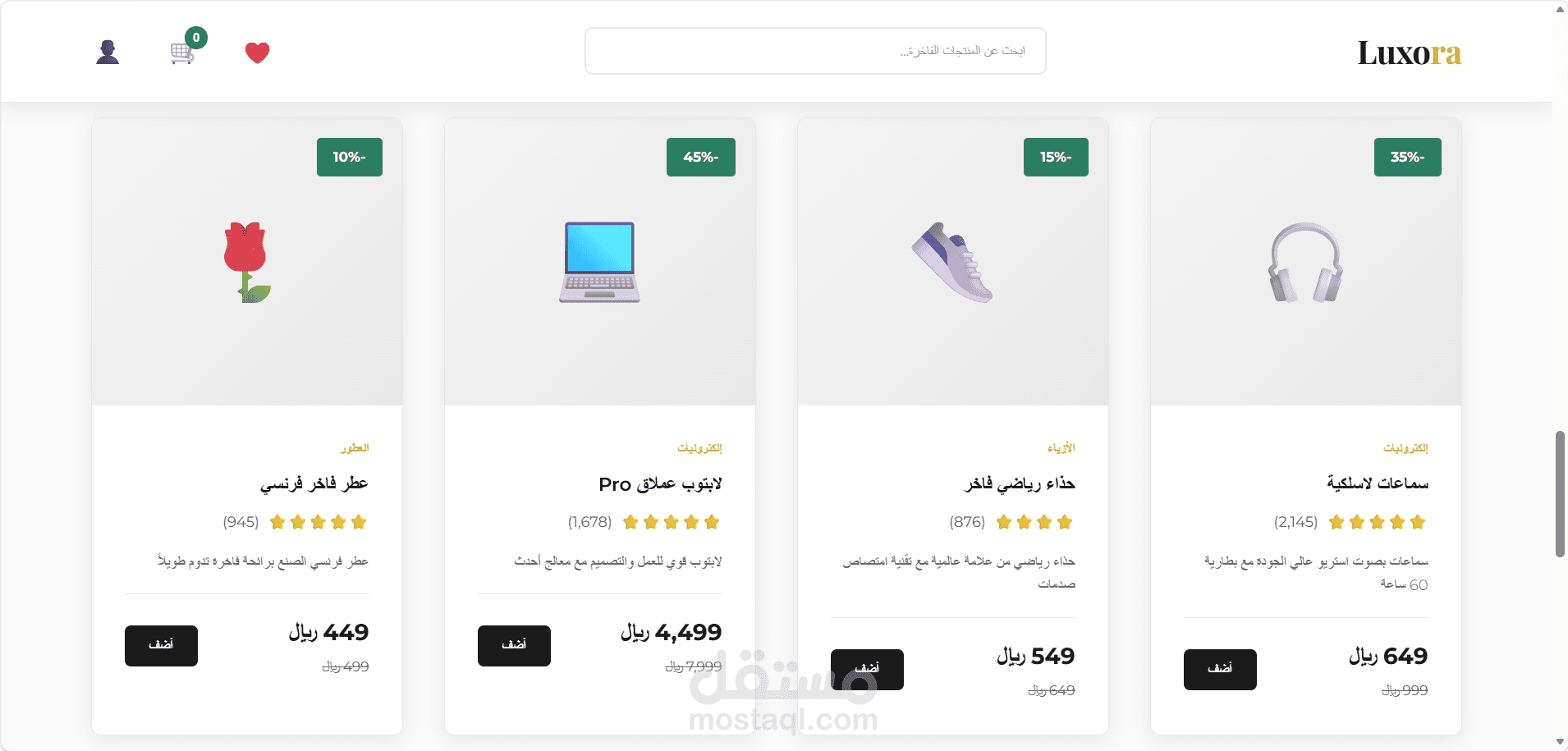This screenshot has width=1568, height=751.
Task: Click the page vertical scrollbar thumb
Action: 1560,494
